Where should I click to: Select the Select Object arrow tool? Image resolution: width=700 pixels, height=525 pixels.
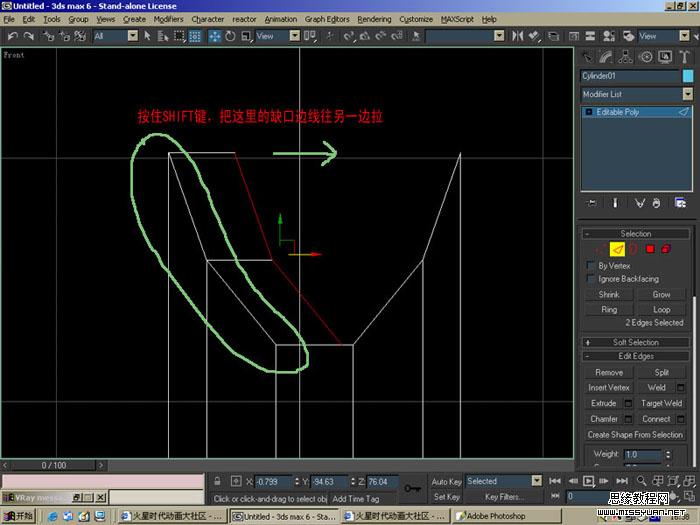coord(147,36)
